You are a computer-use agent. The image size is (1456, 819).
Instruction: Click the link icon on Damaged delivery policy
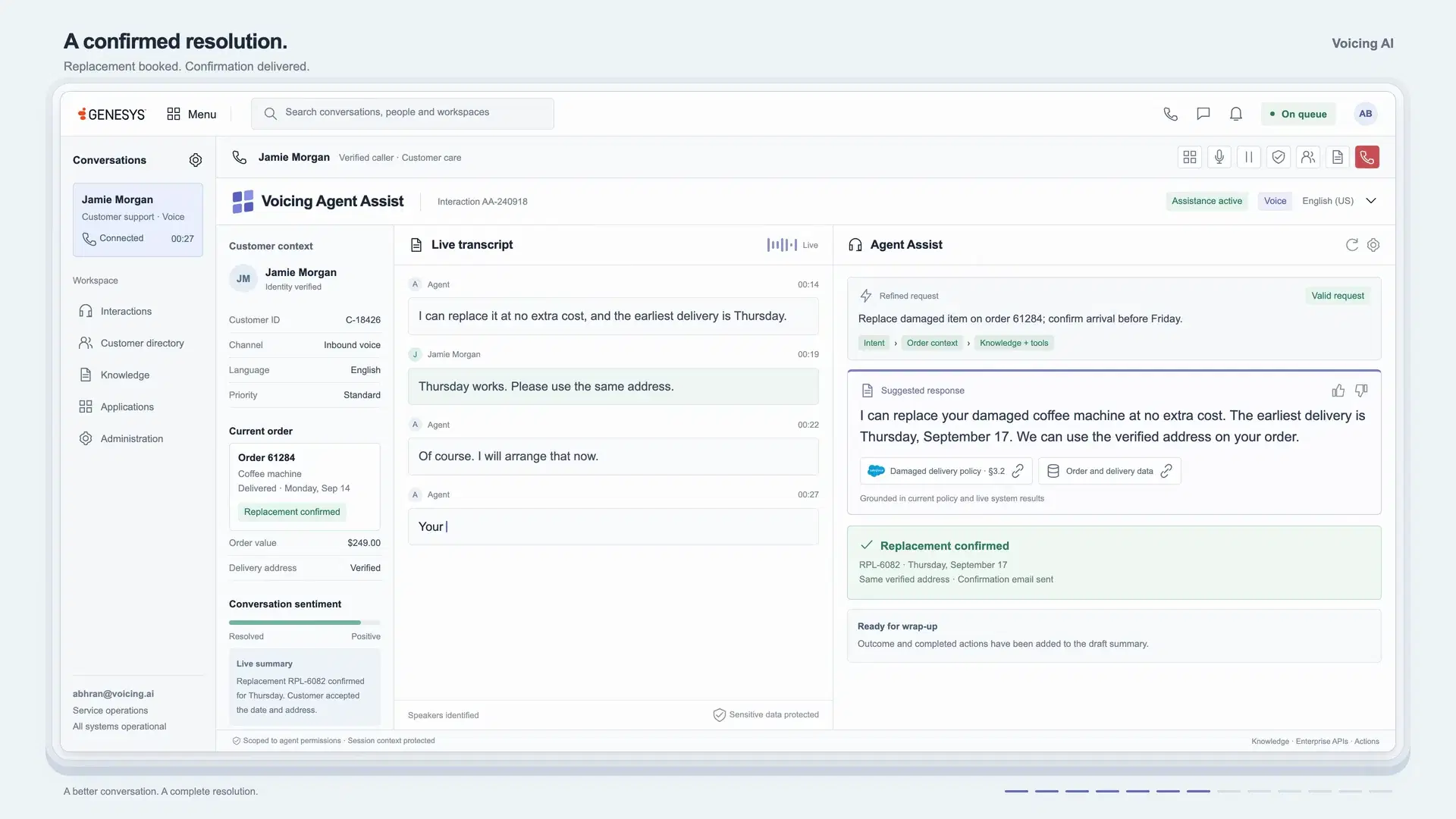(x=1018, y=471)
